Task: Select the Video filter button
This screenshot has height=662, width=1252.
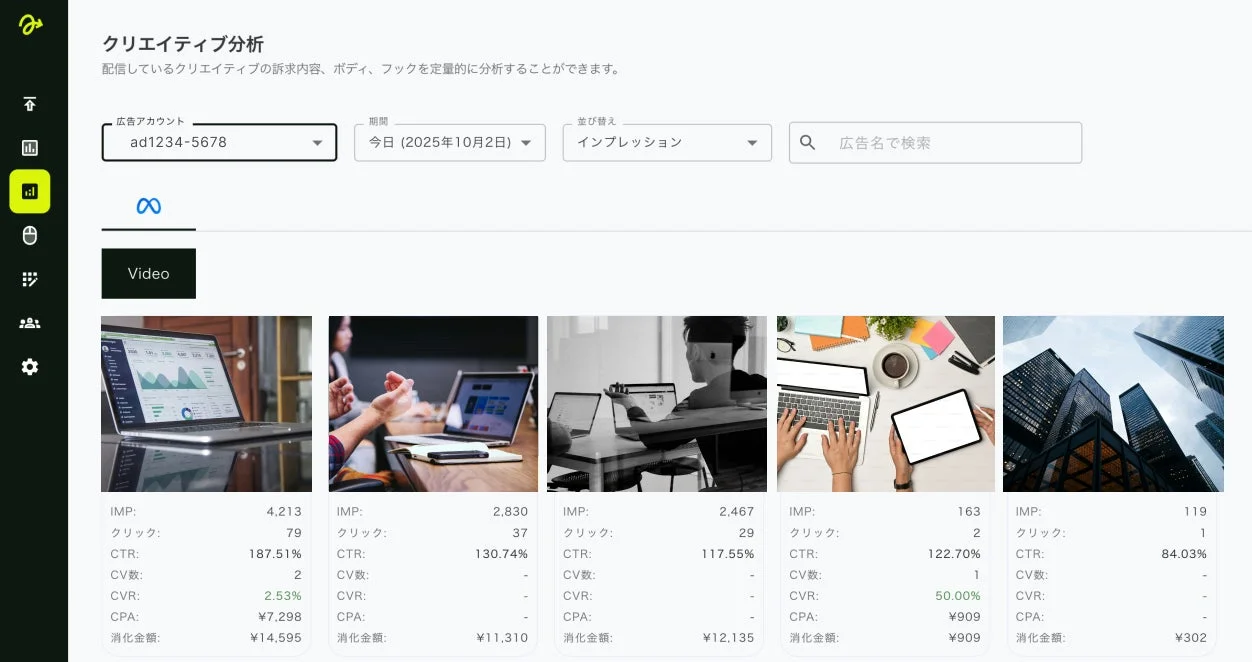Action: click(148, 273)
